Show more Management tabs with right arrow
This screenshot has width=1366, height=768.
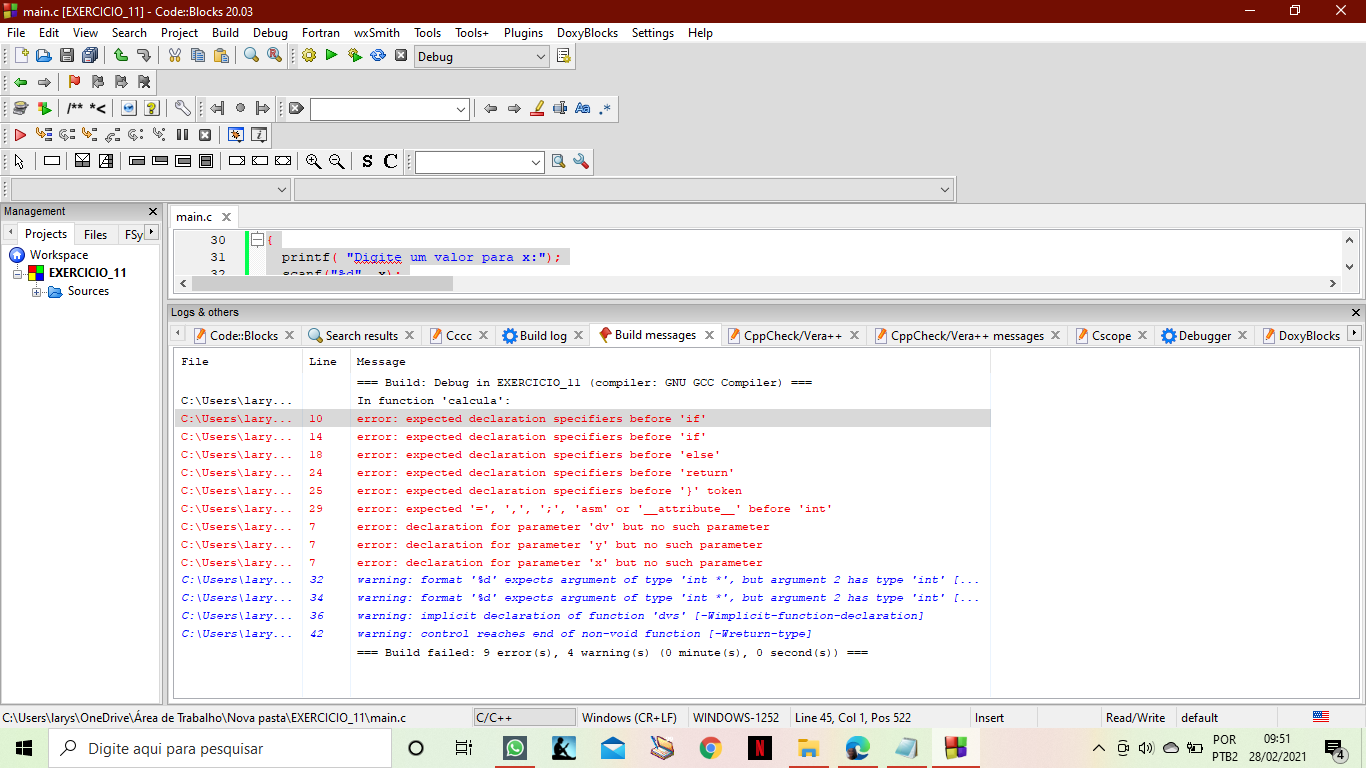coord(151,232)
